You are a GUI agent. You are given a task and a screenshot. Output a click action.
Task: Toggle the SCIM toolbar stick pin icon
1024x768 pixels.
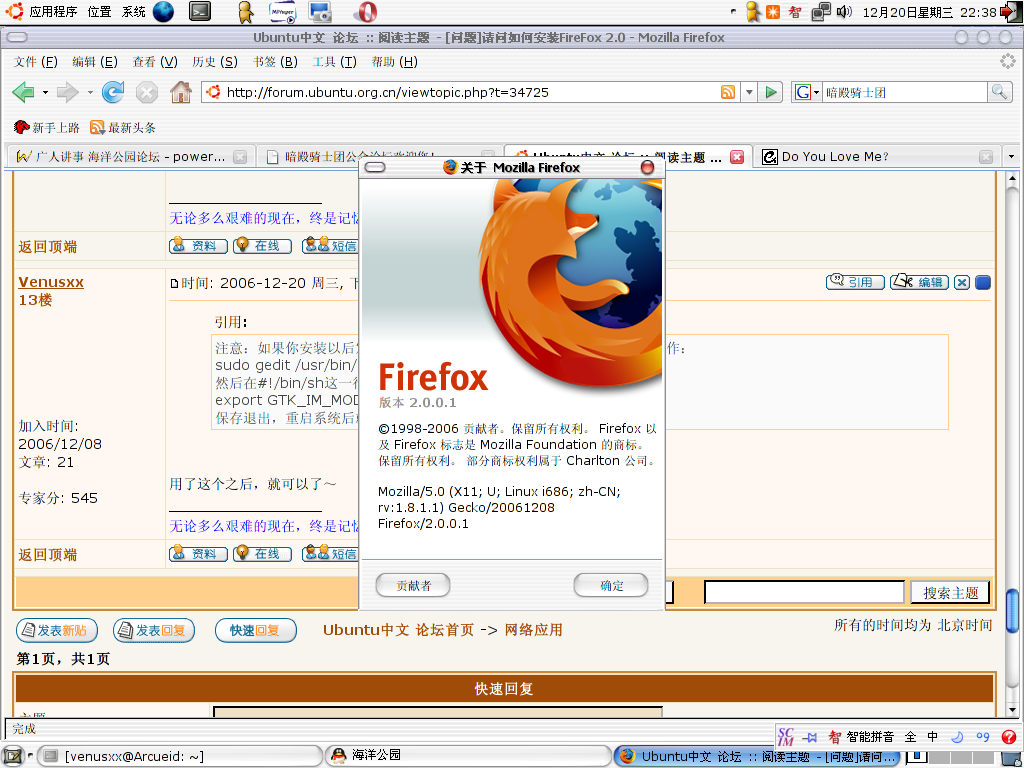810,737
